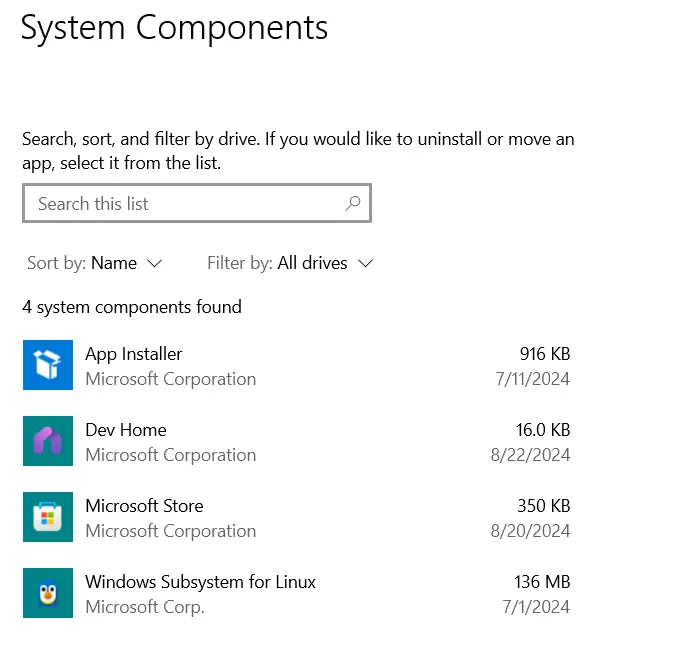The width and height of the screenshot is (688, 665).
Task: Expand the chevron beside All drives
Action: 365,263
